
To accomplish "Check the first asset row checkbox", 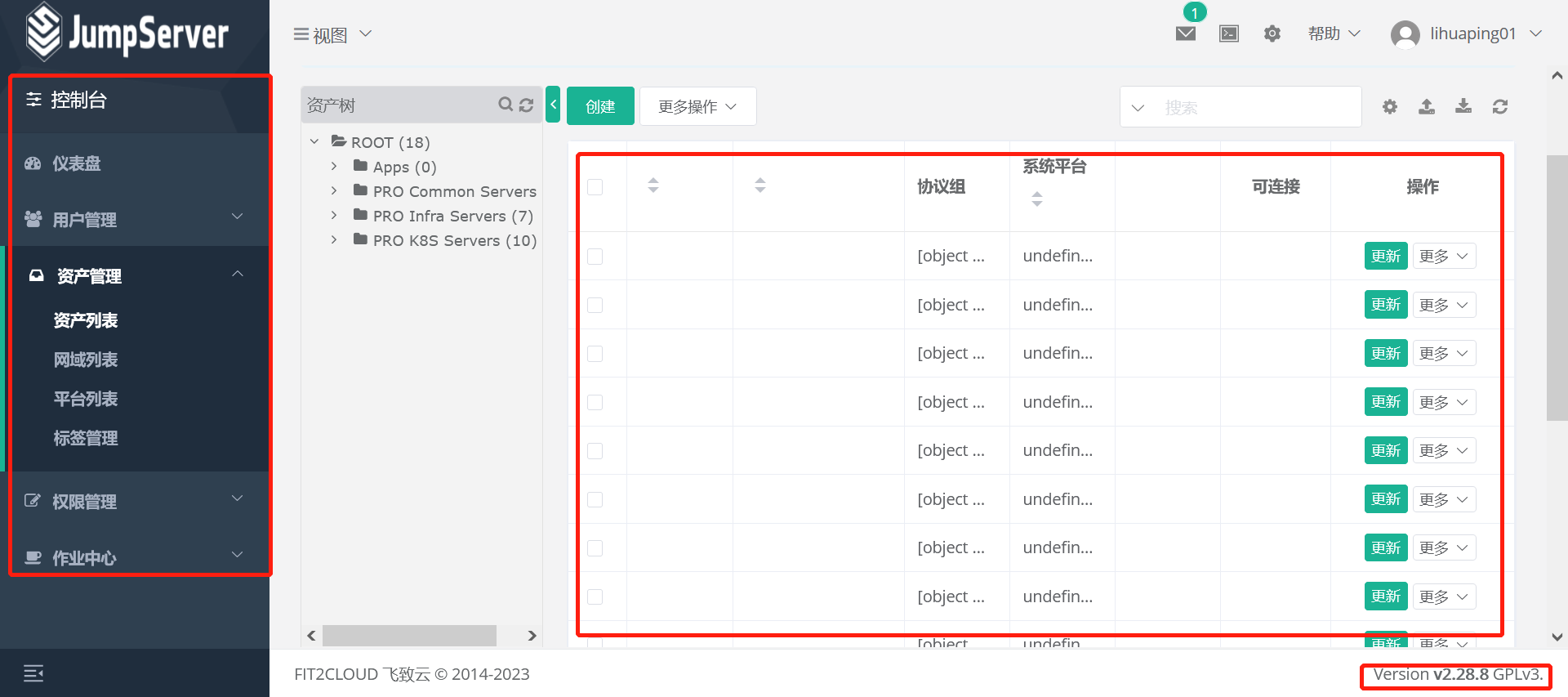I will click(x=595, y=257).
